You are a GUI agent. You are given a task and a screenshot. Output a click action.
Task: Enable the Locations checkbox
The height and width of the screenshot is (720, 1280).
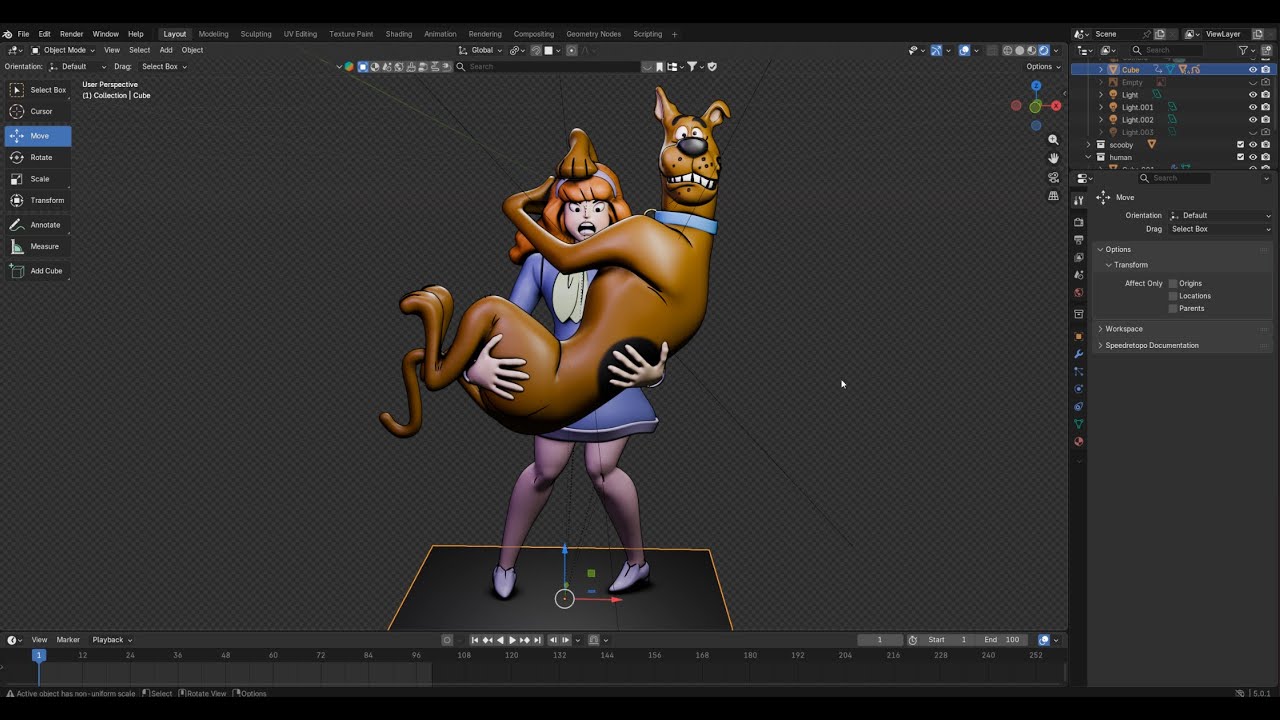(1173, 296)
